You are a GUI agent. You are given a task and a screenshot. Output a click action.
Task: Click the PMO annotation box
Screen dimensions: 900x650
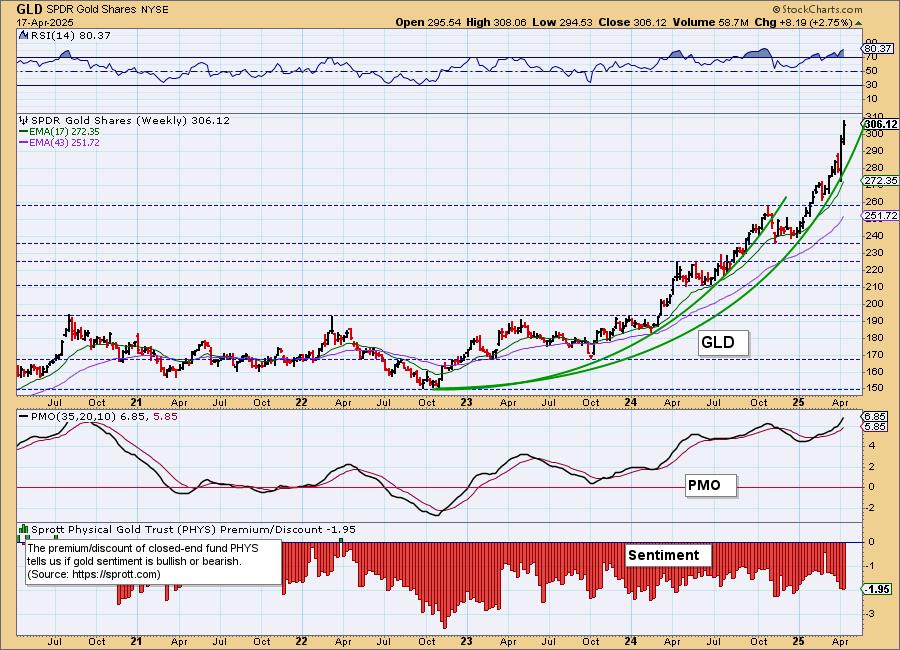point(711,486)
